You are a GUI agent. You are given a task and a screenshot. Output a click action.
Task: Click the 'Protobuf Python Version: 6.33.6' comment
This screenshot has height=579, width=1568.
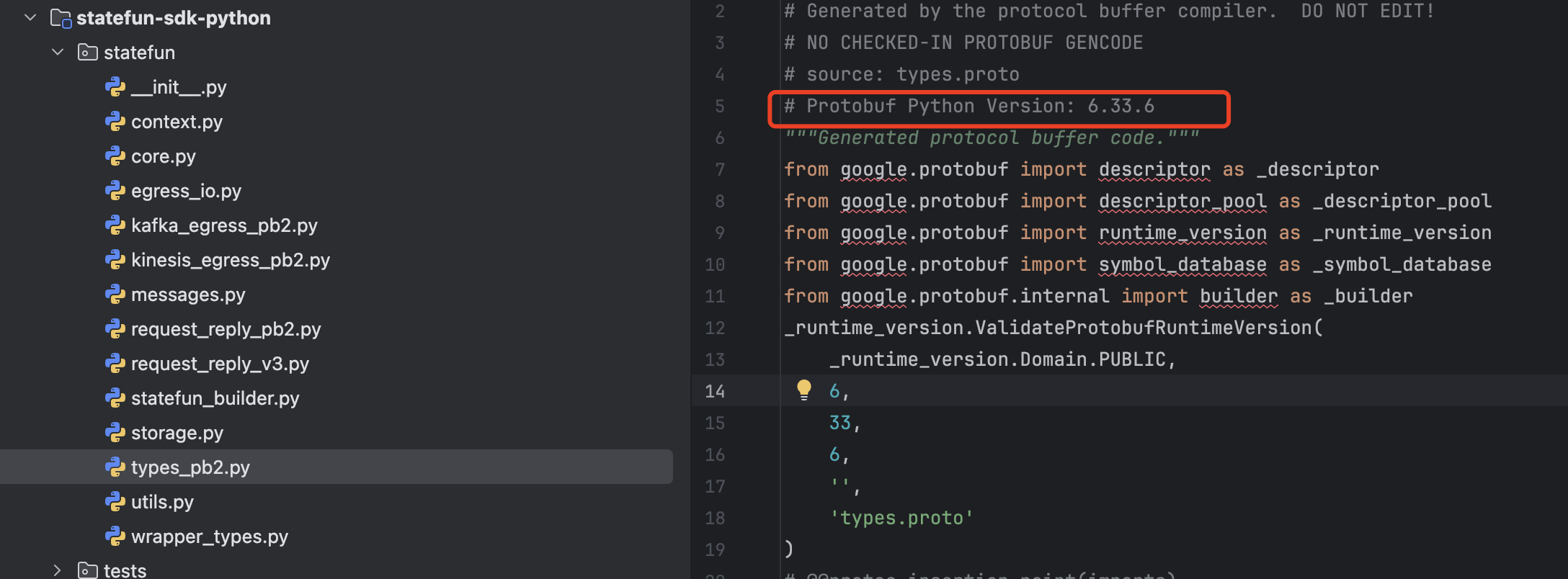pos(969,106)
